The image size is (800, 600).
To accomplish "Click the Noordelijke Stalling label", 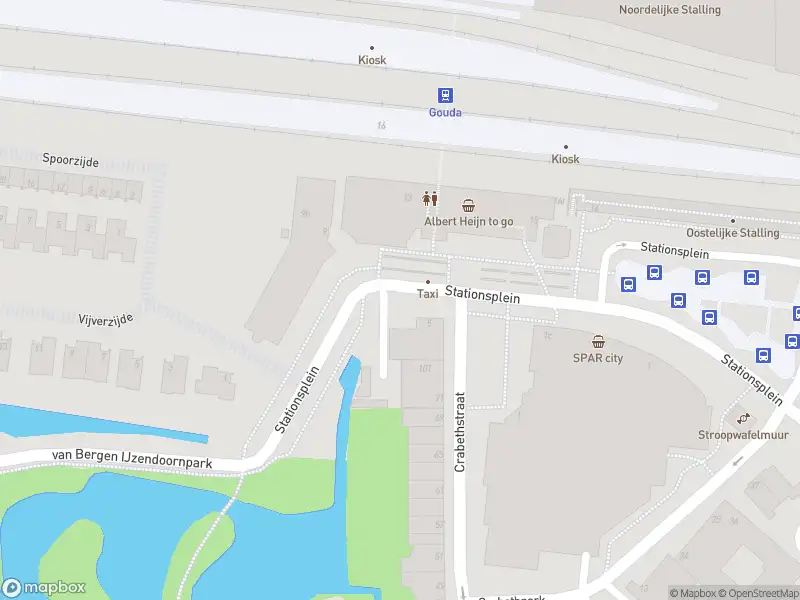I will point(669,10).
